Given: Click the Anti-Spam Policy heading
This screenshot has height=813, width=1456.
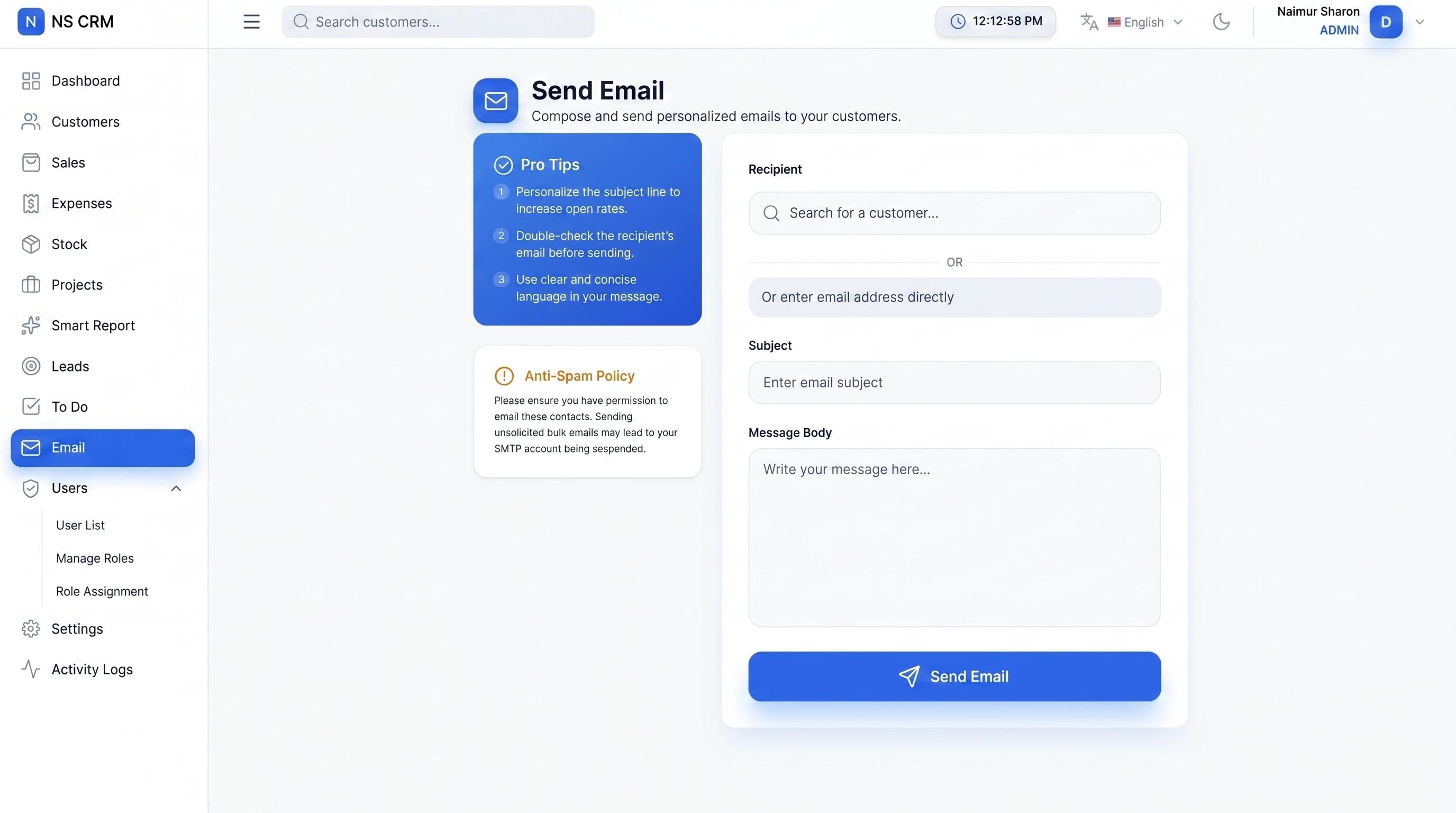Looking at the screenshot, I should (x=579, y=376).
